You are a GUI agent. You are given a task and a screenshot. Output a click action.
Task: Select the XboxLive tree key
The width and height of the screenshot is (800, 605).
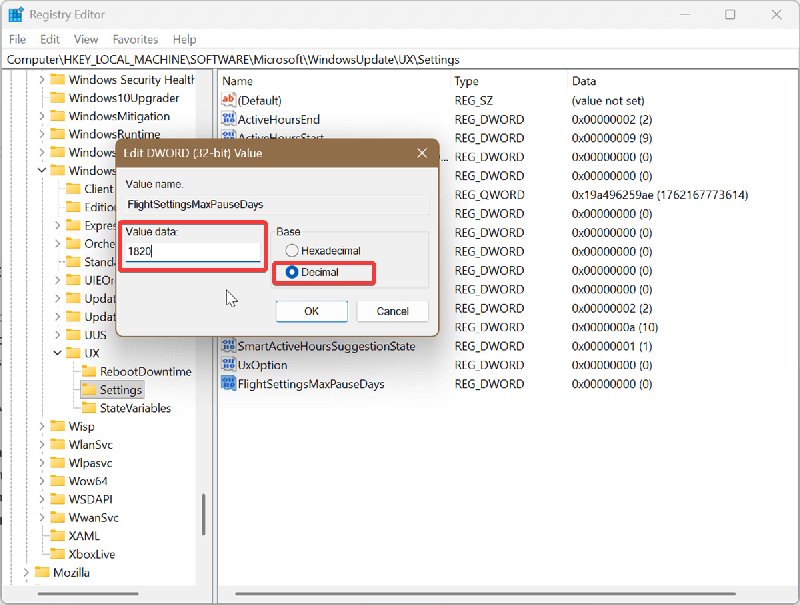tap(92, 554)
